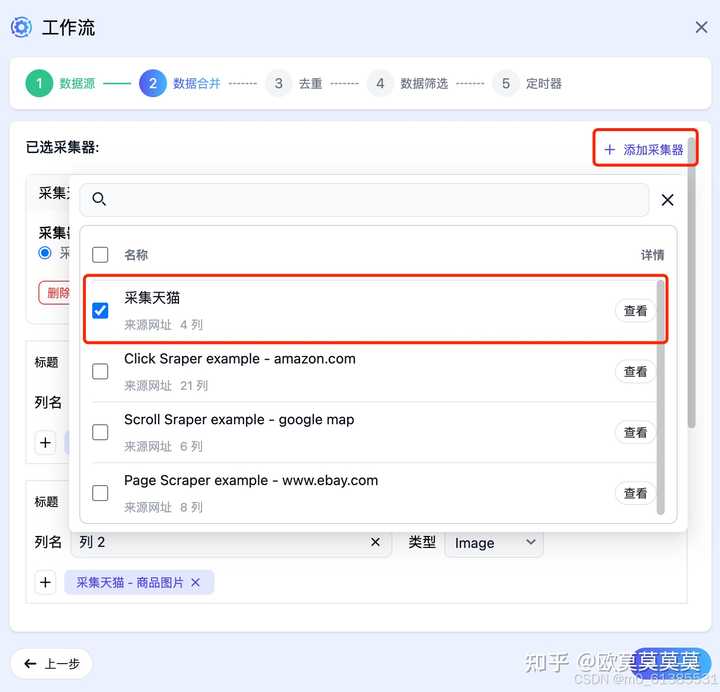Click the red 删除 button

coord(54,293)
